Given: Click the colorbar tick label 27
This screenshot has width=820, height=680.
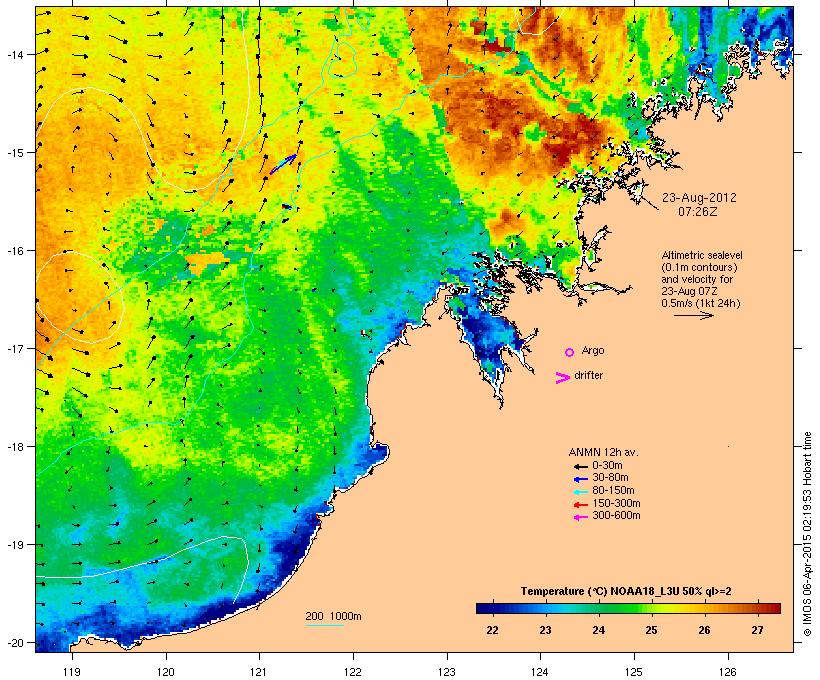Looking at the screenshot, I should pyautogui.click(x=757, y=630).
